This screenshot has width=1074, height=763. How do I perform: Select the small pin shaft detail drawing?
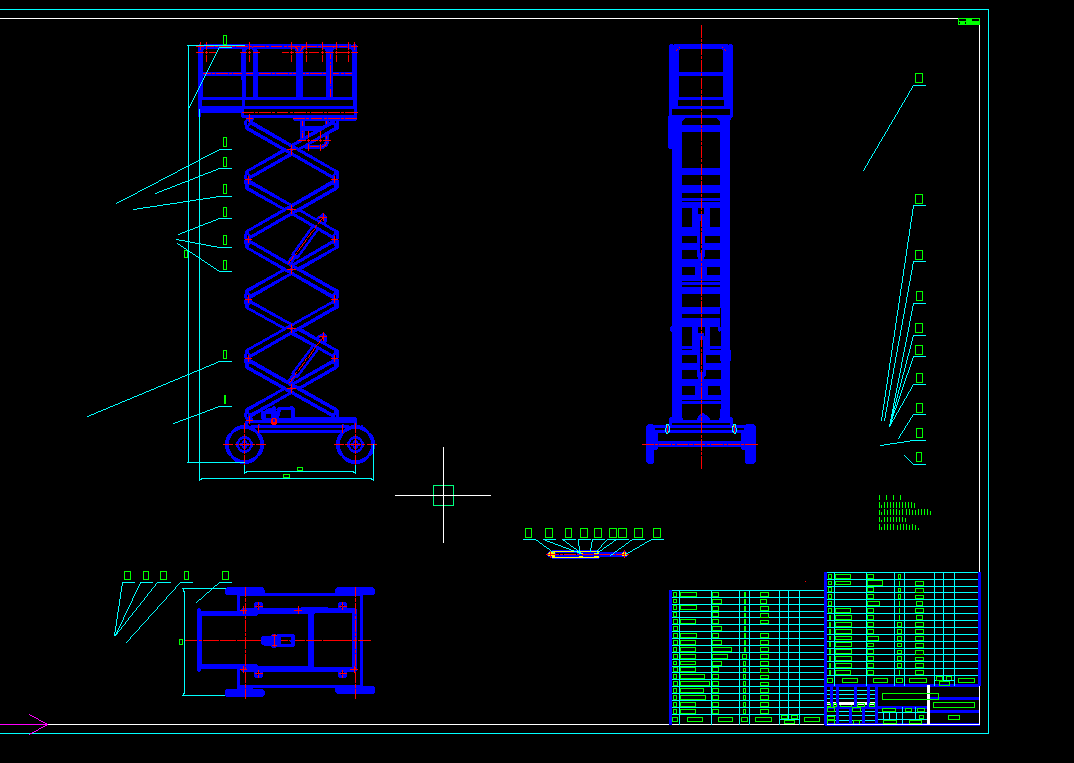(x=587, y=554)
